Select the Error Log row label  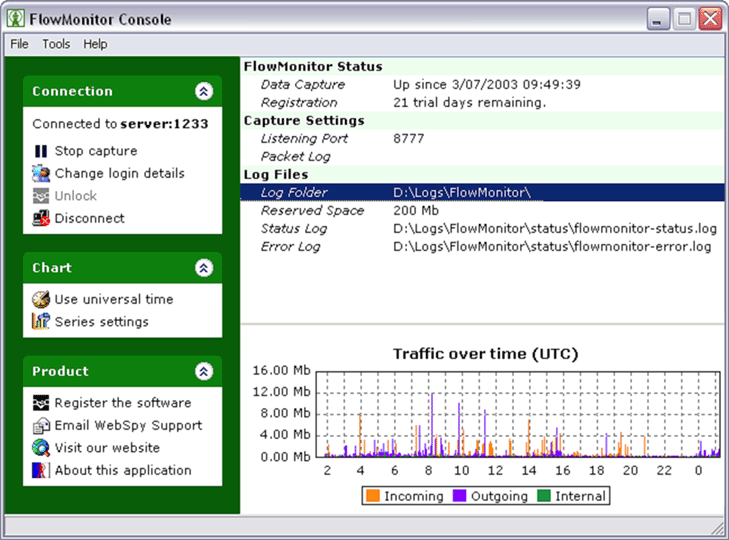tap(290, 247)
